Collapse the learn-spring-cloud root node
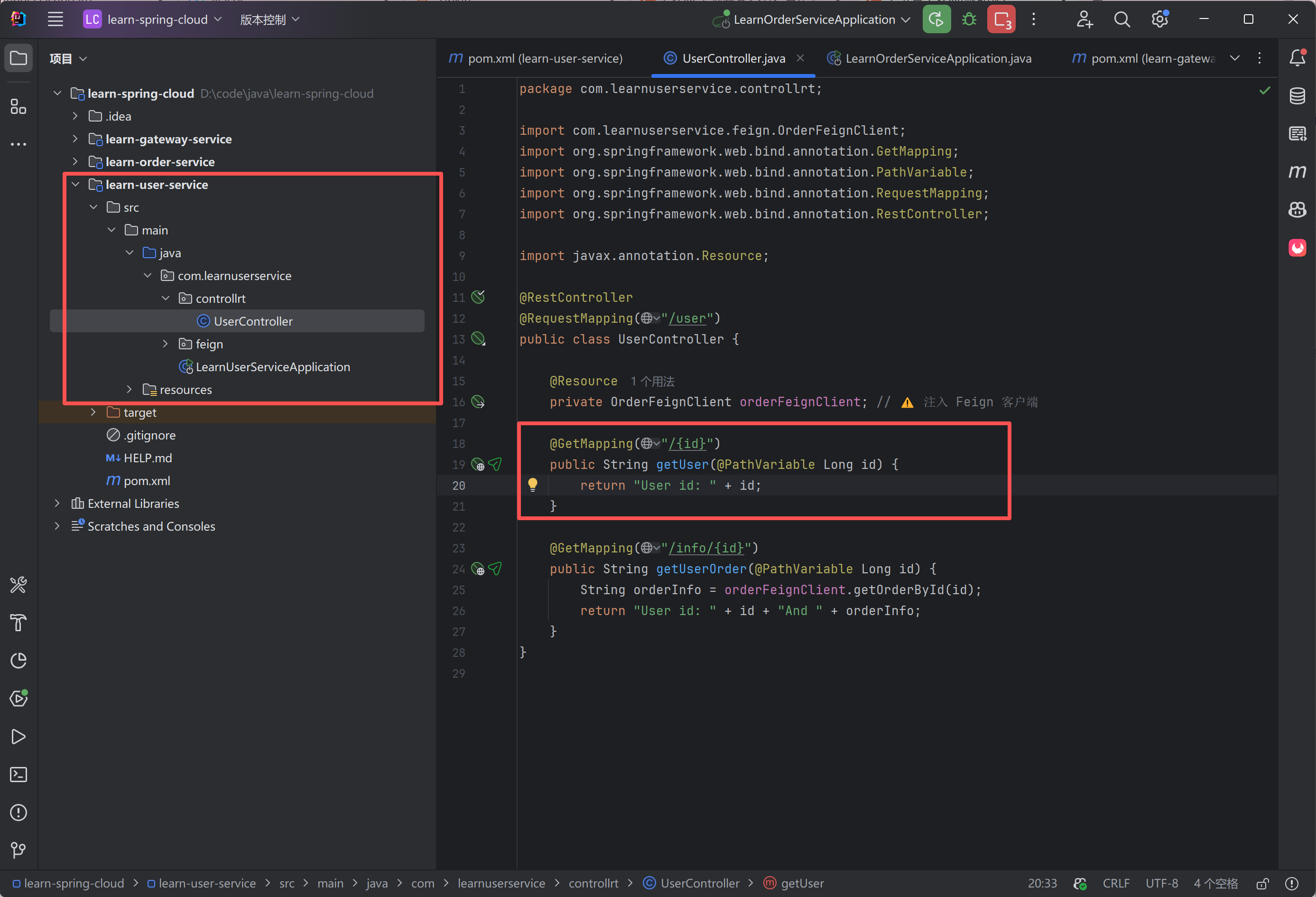Image resolution: width=1316 pixels, height=897 pixels. tap(57, 93)
